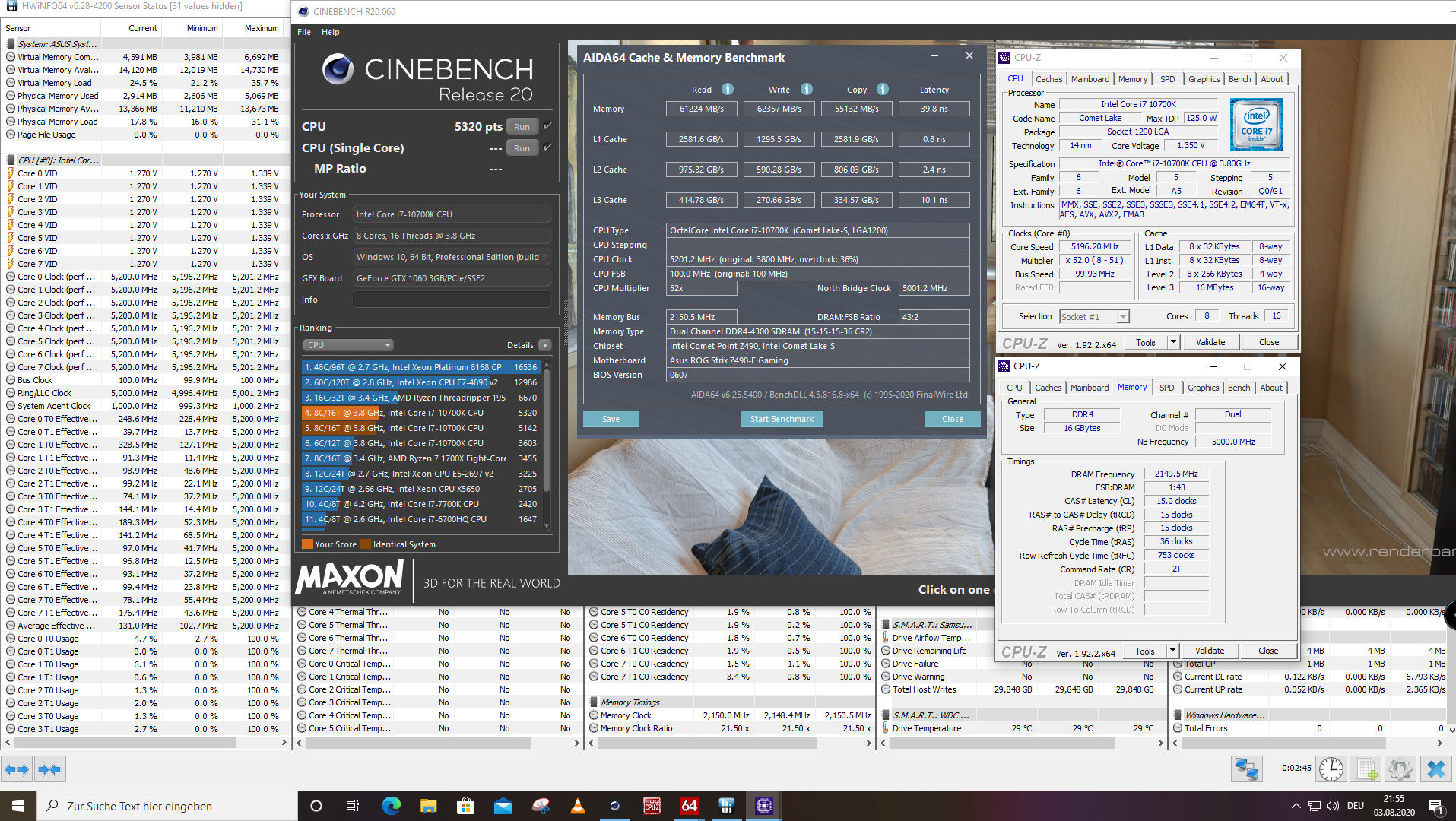This screenshot has width=1456, height=821.
Task: Click HWiNFO blue X close-sensors icon
Action: (x=1435, y=769)
